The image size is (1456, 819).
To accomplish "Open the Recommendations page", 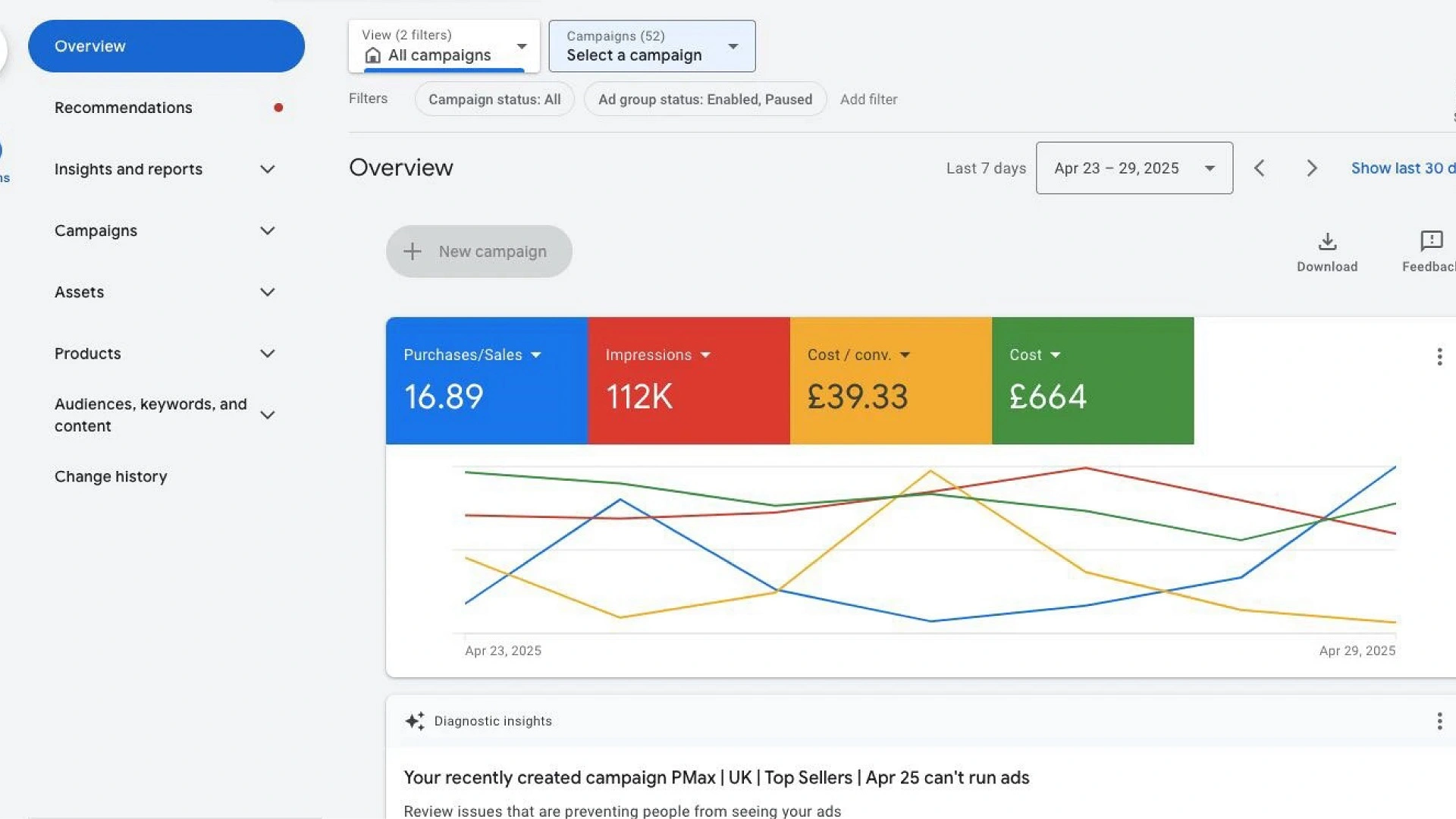I will coord(124,108).
